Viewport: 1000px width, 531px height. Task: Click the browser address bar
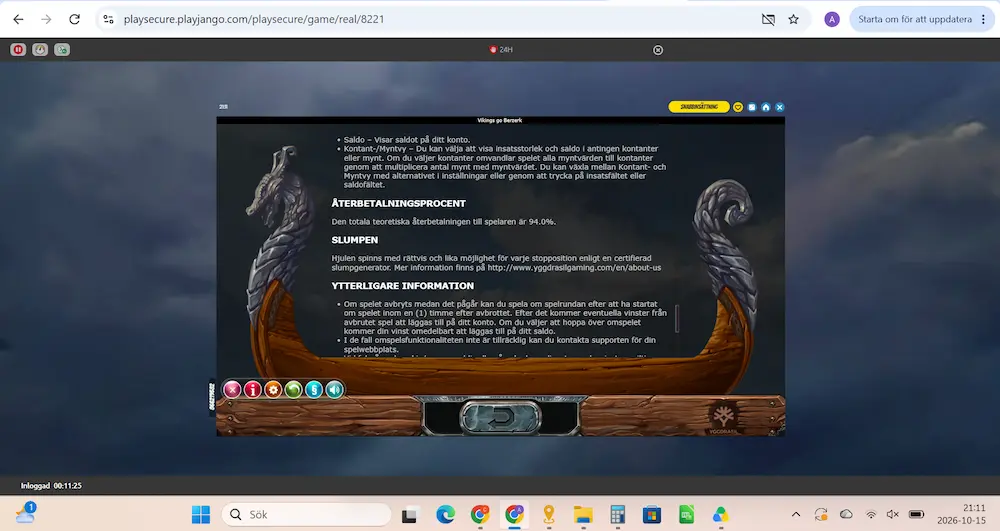(x=434, y=19)
